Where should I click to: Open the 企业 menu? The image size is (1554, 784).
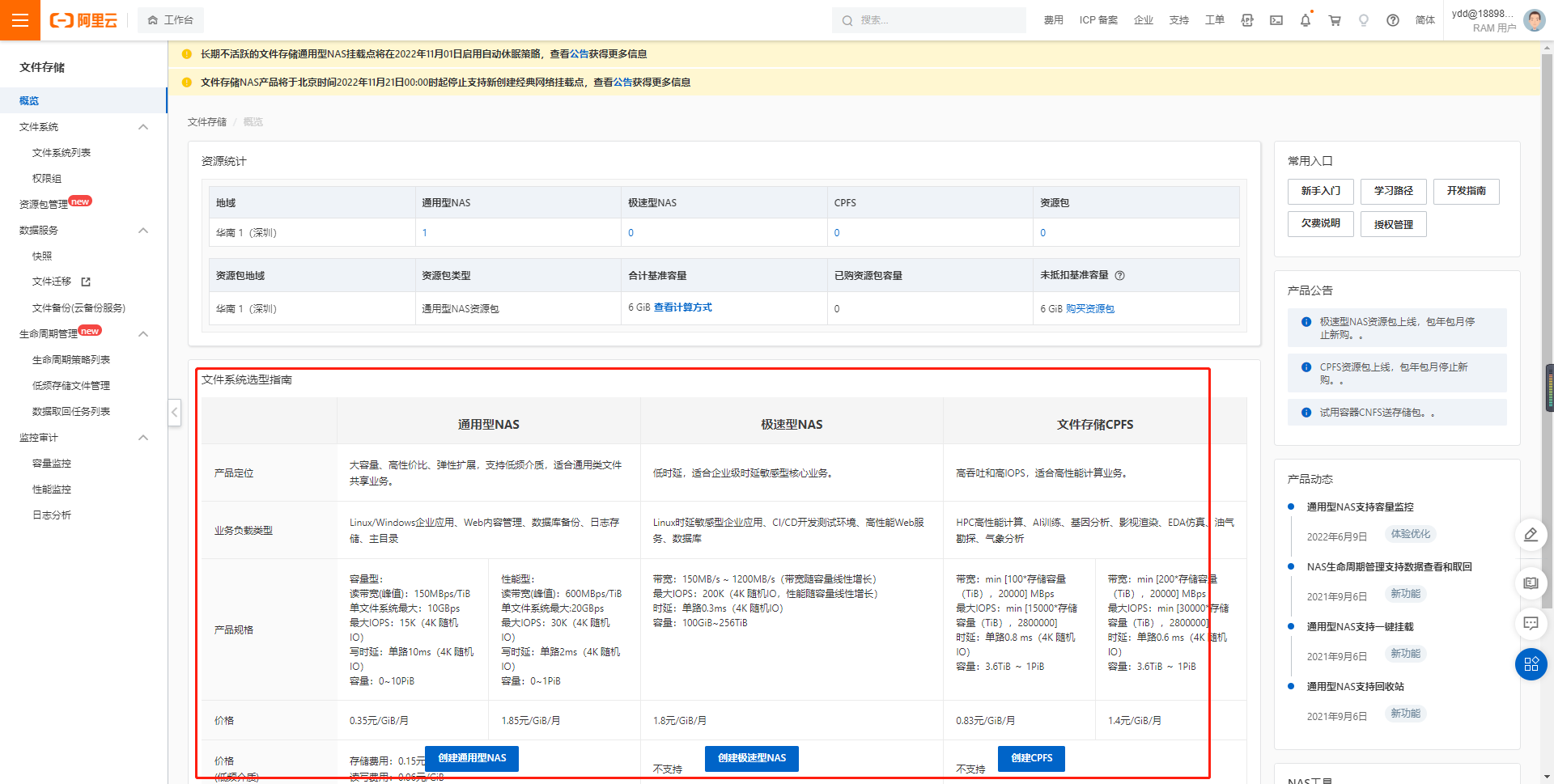pos(1144,20)
